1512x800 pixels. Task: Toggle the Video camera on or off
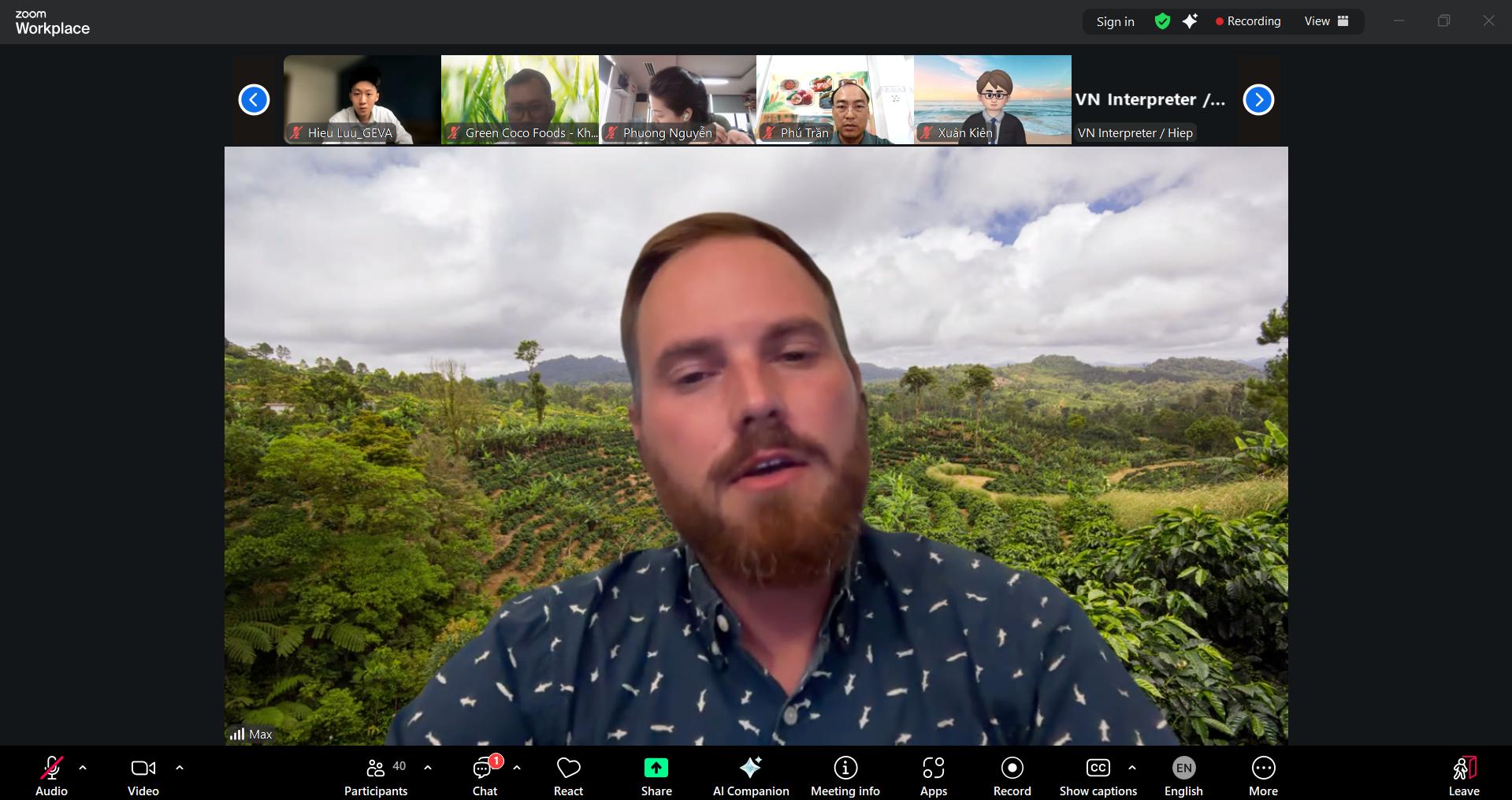pos(143,776)
